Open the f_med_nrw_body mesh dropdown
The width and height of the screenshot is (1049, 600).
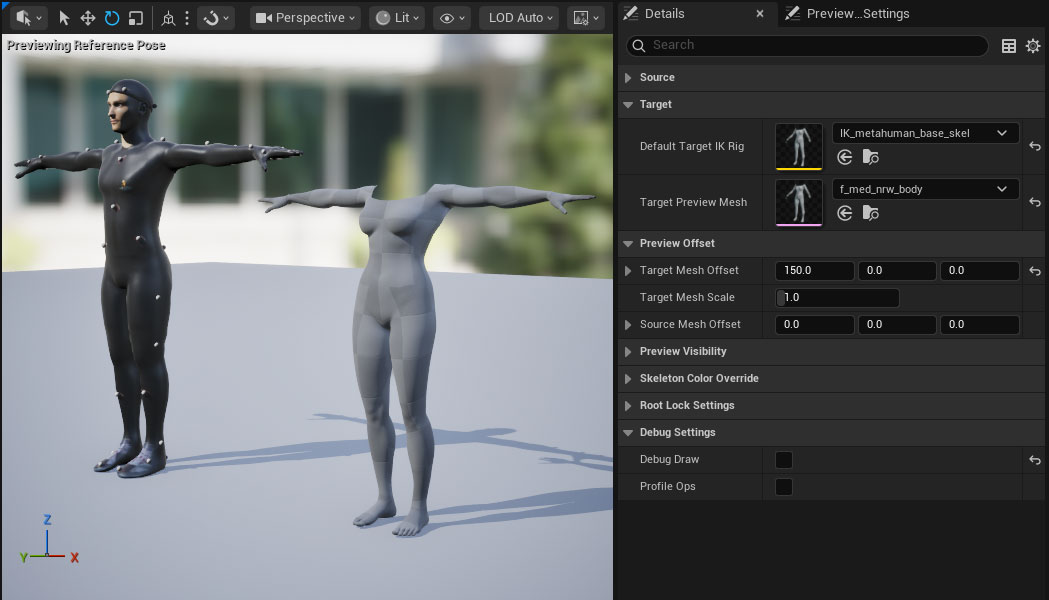[x=925, y=189]
